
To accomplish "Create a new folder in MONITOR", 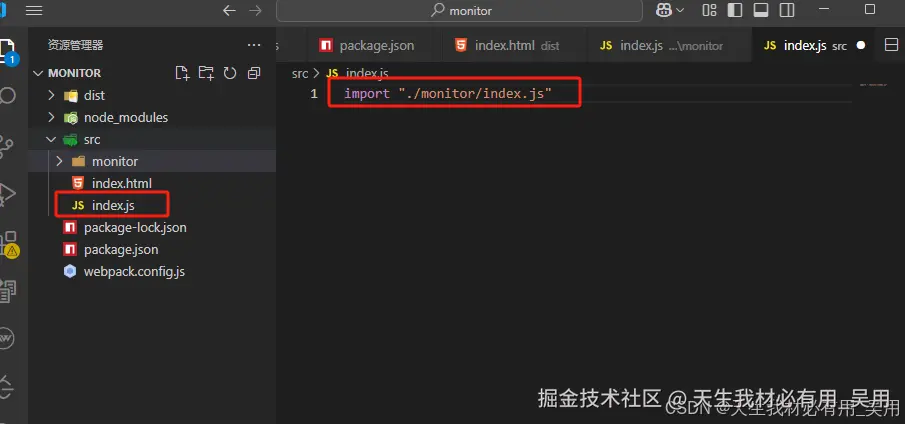I will 206,73.
